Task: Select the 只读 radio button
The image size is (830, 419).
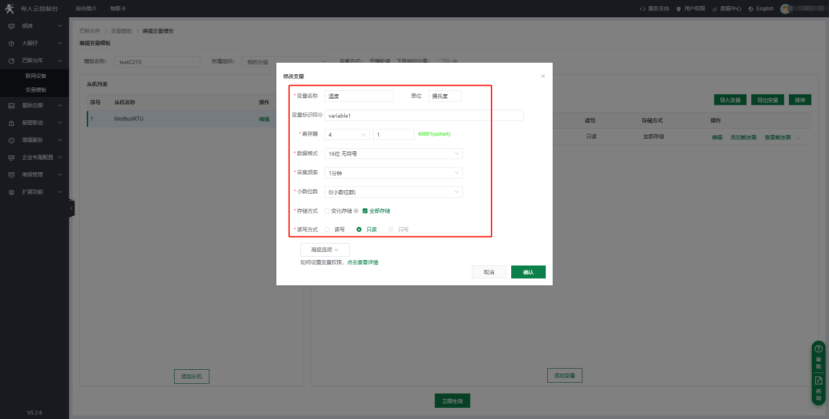Action: point(359,229)
